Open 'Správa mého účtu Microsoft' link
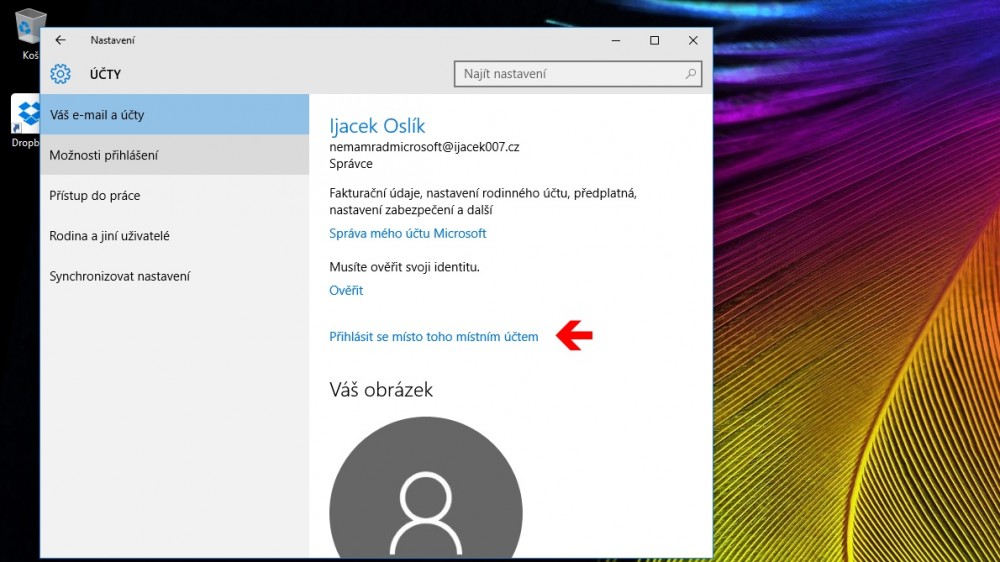 [x=407, y=233]
